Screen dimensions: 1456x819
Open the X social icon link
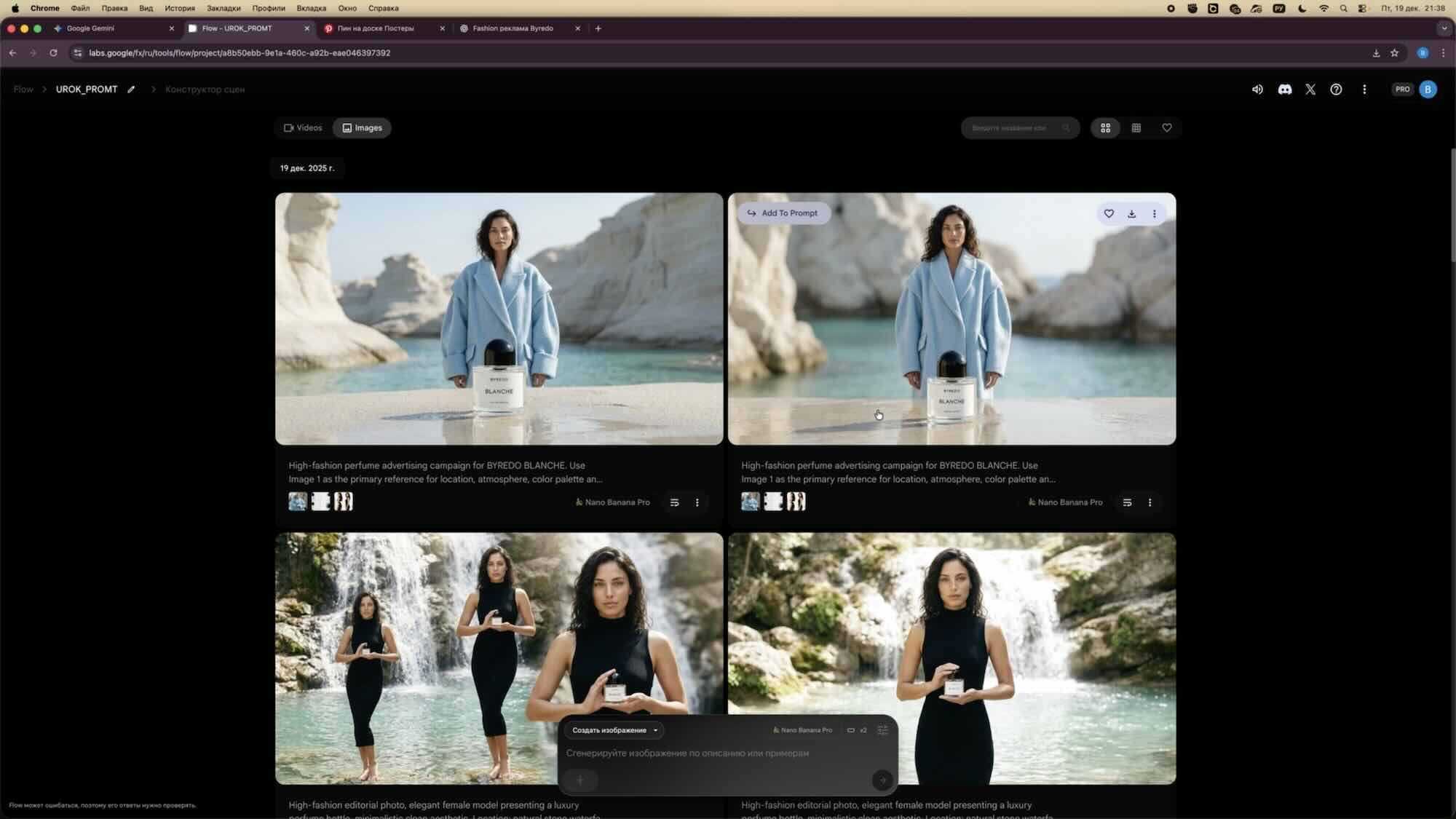tap(1310, 89)
